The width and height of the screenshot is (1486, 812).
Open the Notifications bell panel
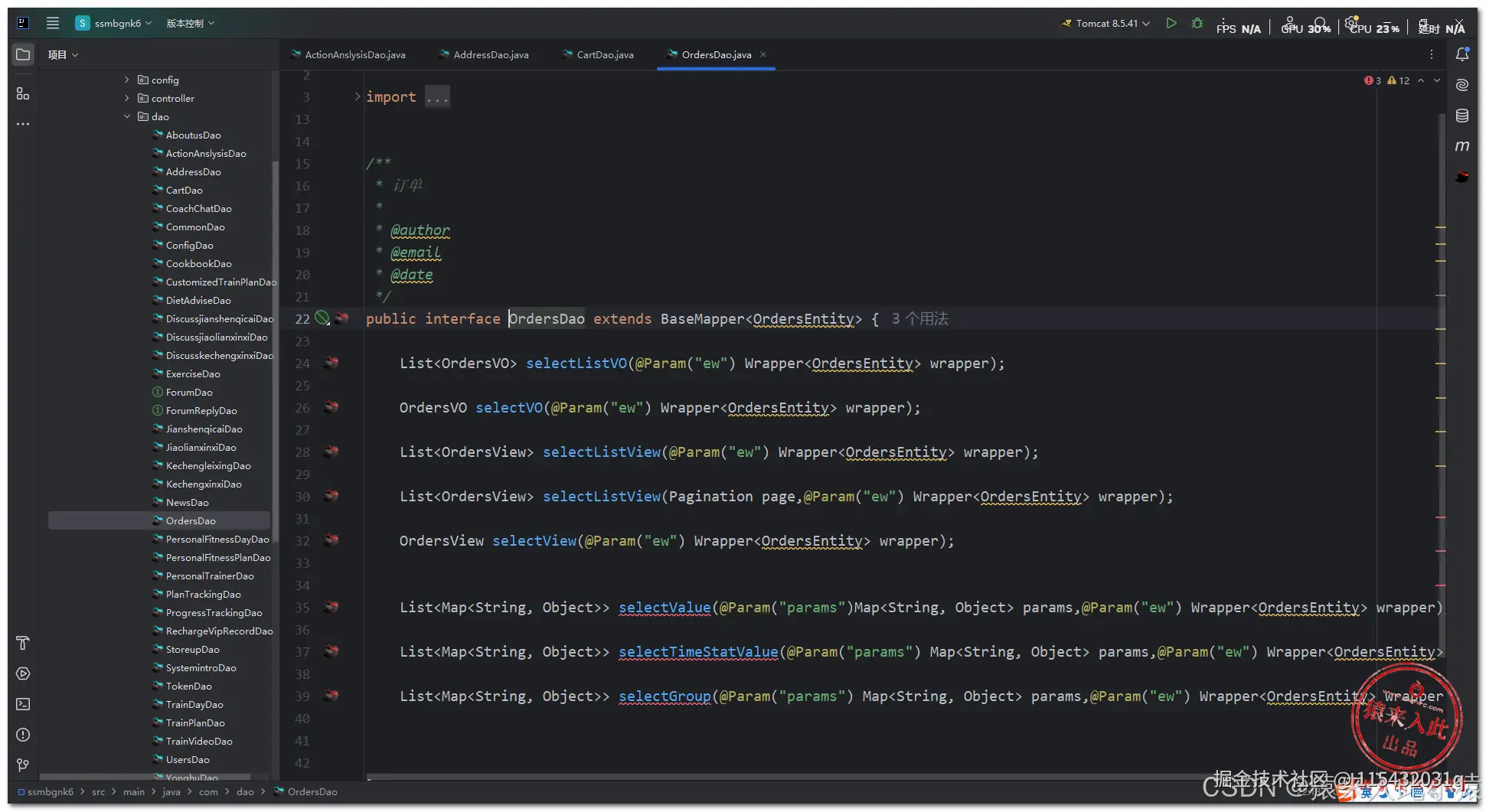tap(1462, 54)
